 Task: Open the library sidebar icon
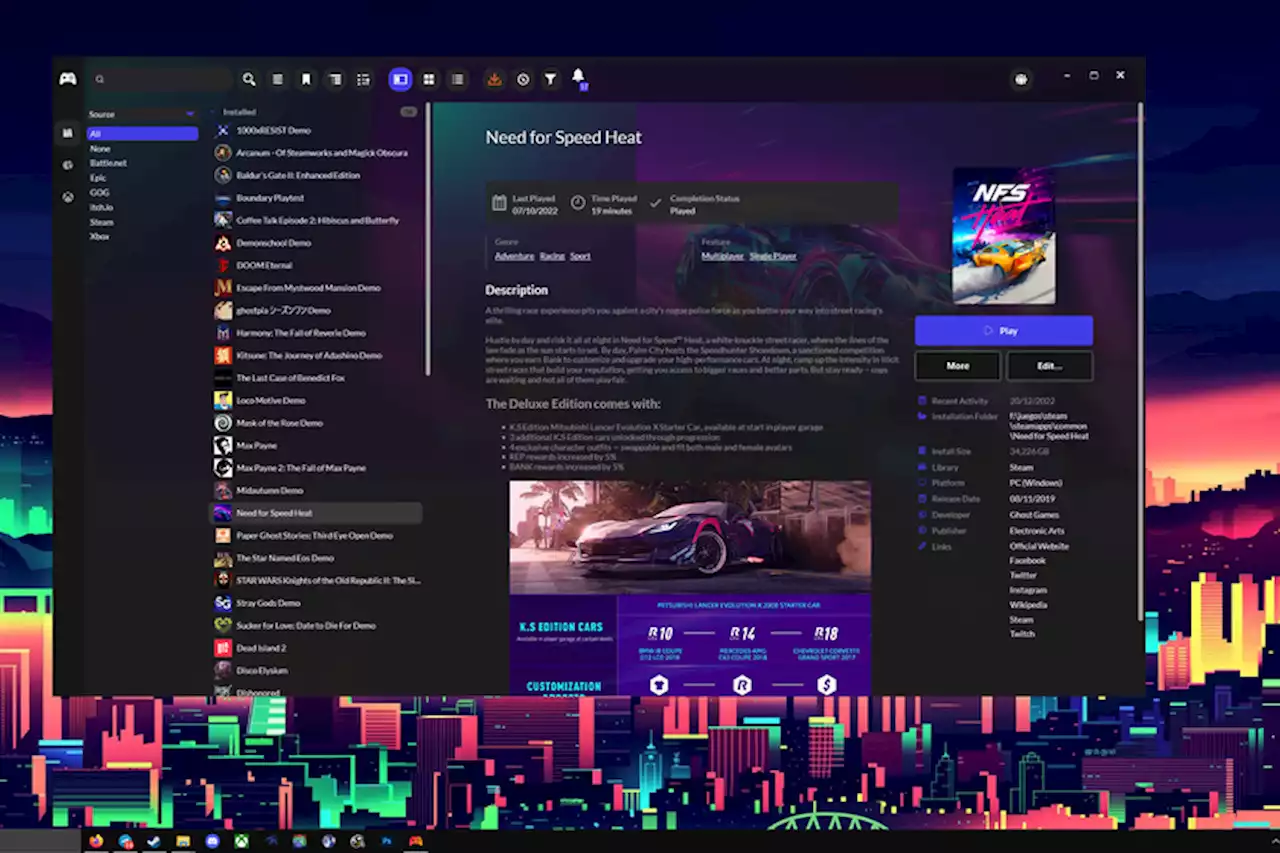[67, 132]
